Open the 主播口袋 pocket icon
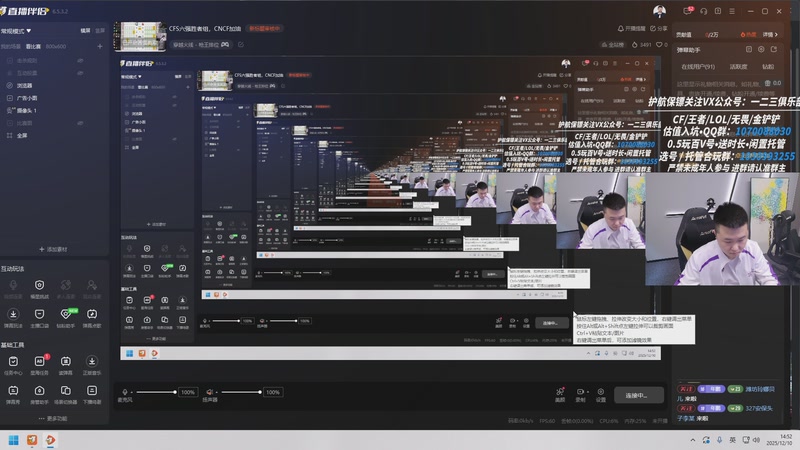800x450 pixels. coord(39,314)
